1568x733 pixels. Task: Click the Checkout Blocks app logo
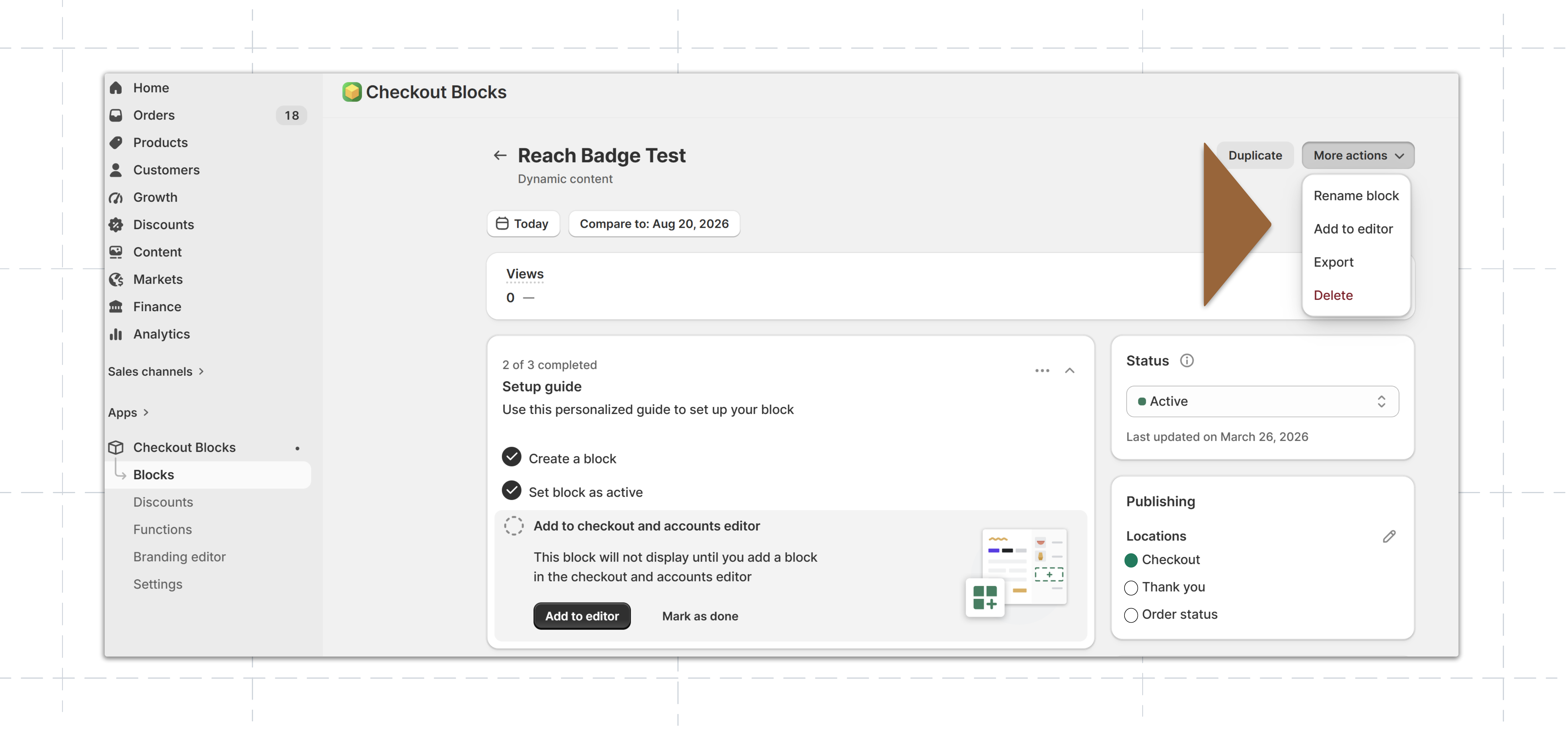coord(352,92)
